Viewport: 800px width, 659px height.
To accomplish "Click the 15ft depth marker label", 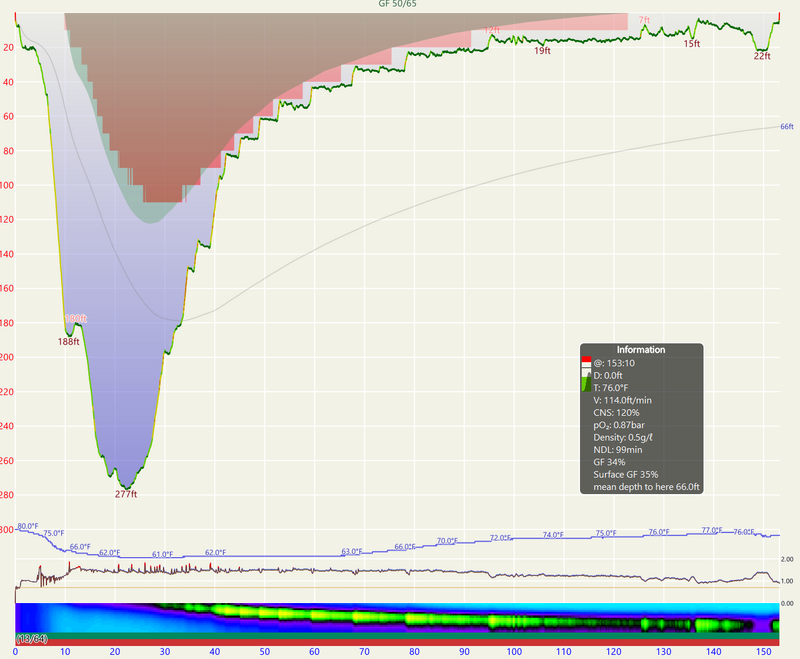I will pyautogui.click(x=691, y=44).
